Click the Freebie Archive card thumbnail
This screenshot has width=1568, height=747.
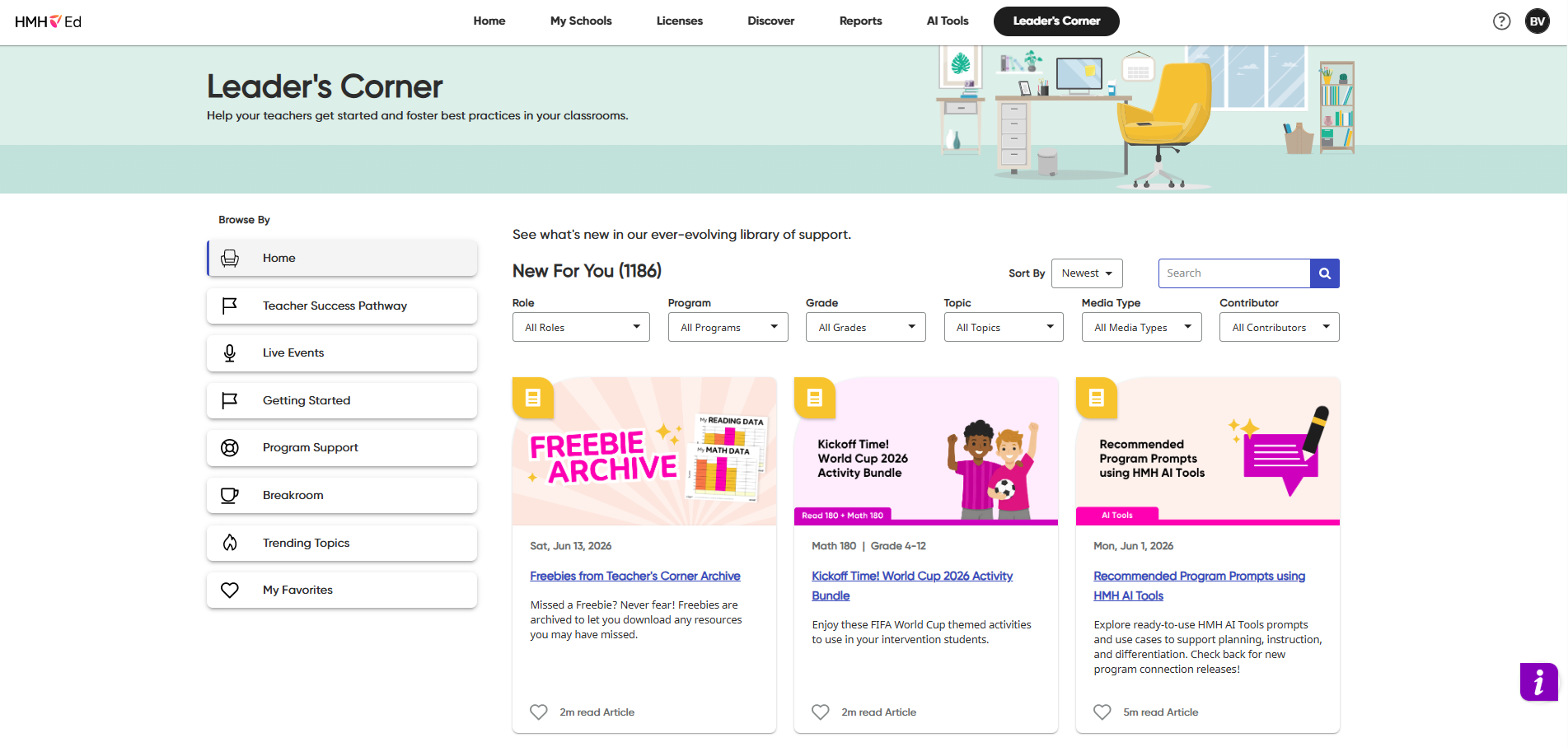644,451
